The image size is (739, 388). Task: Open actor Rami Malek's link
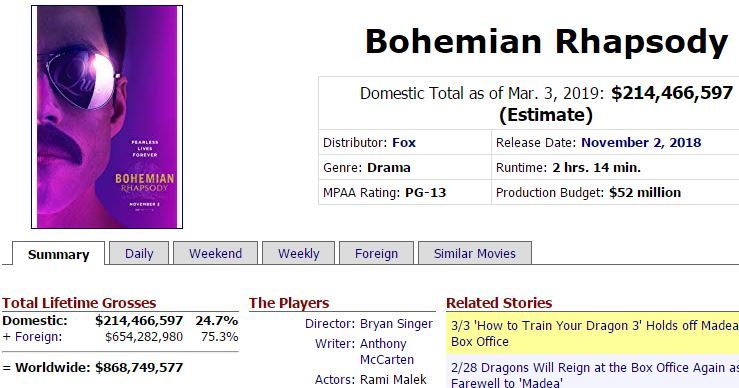(x=393, y=380)
